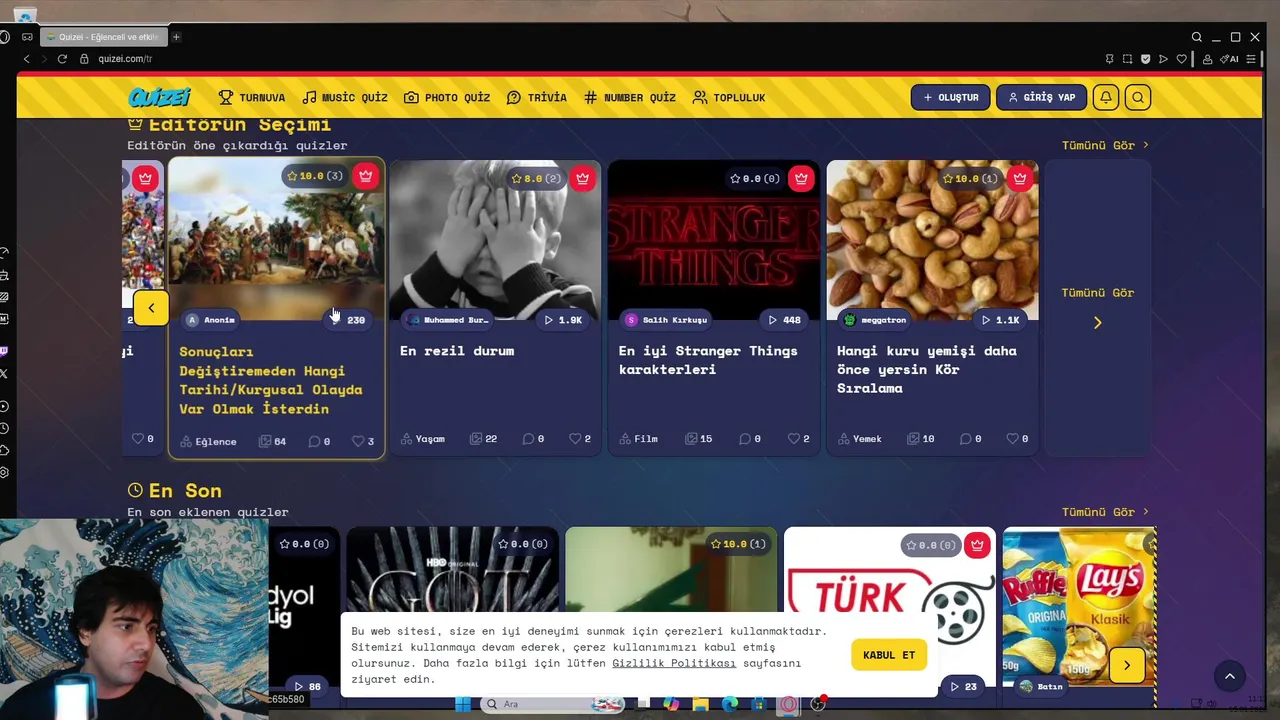Open Number Quiz section

(x=630, y=97)
